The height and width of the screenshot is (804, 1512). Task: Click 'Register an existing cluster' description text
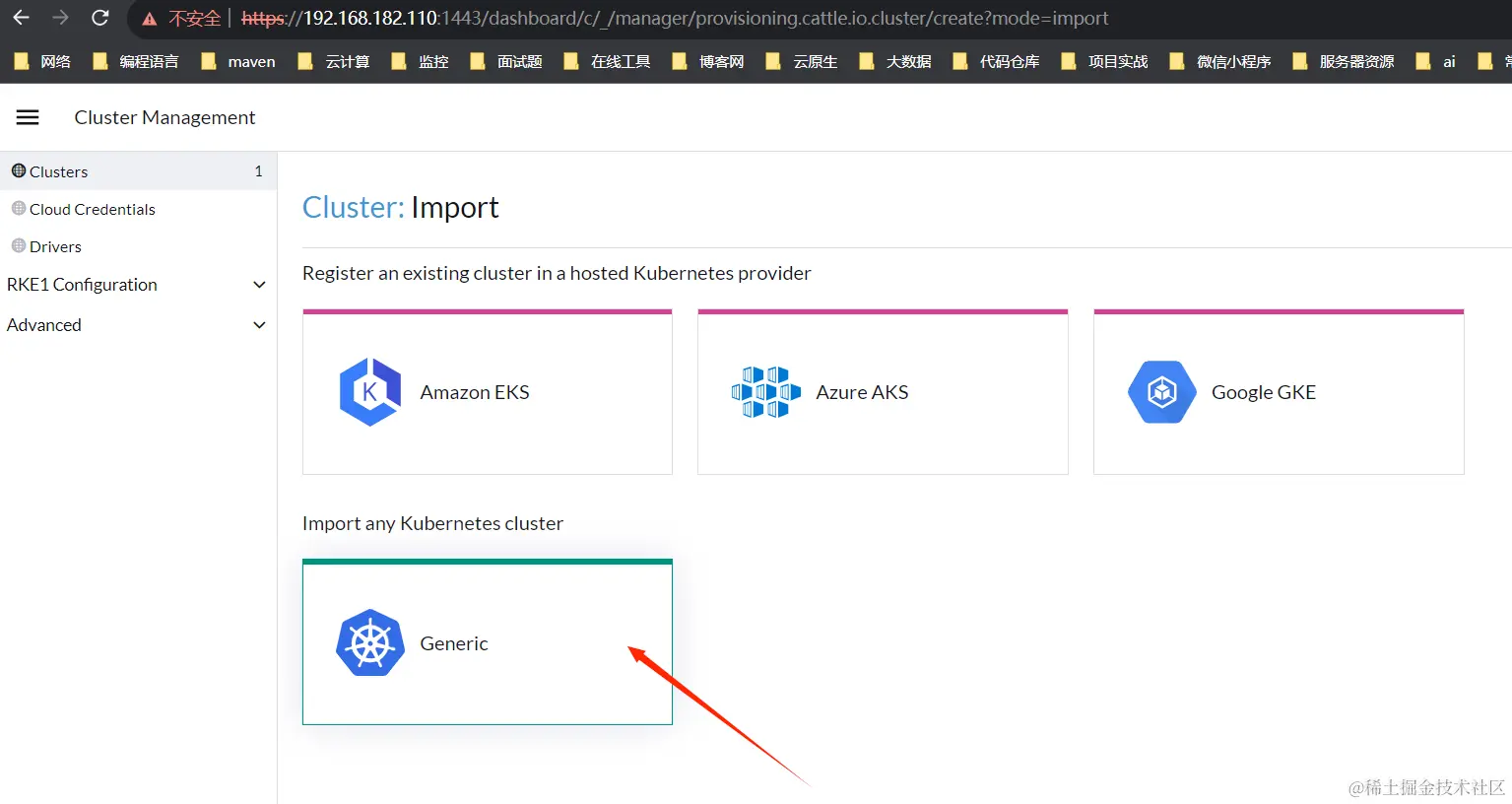pos(557,273)
